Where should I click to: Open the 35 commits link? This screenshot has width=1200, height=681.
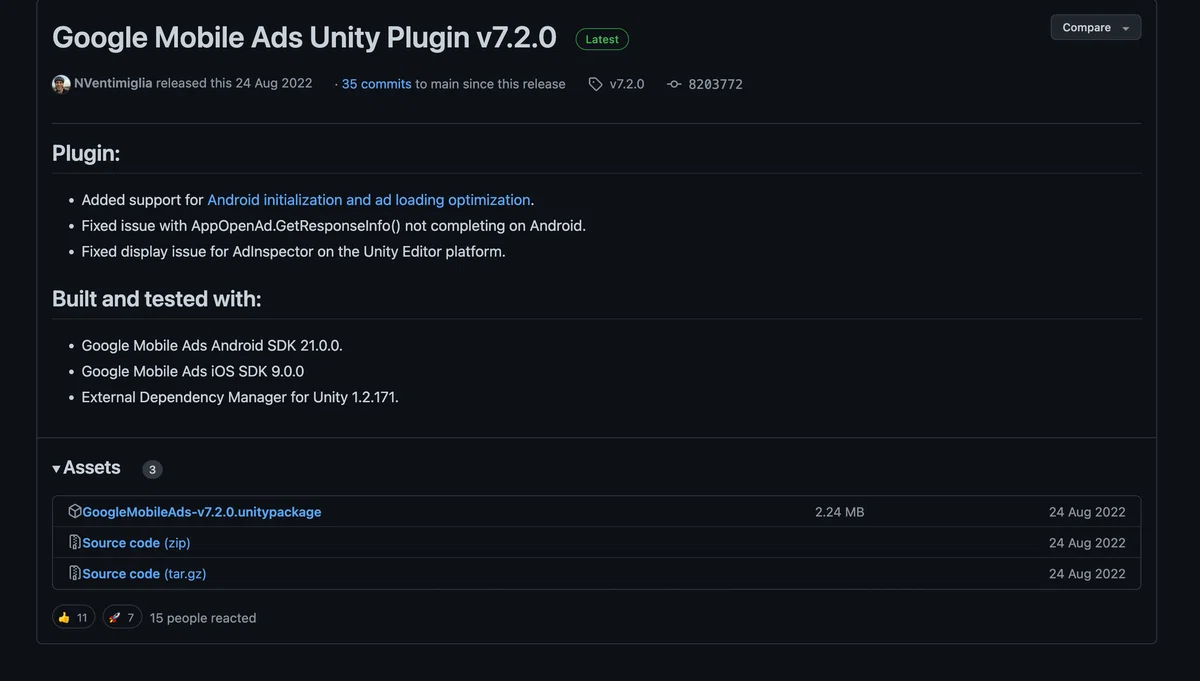point(376,84)
